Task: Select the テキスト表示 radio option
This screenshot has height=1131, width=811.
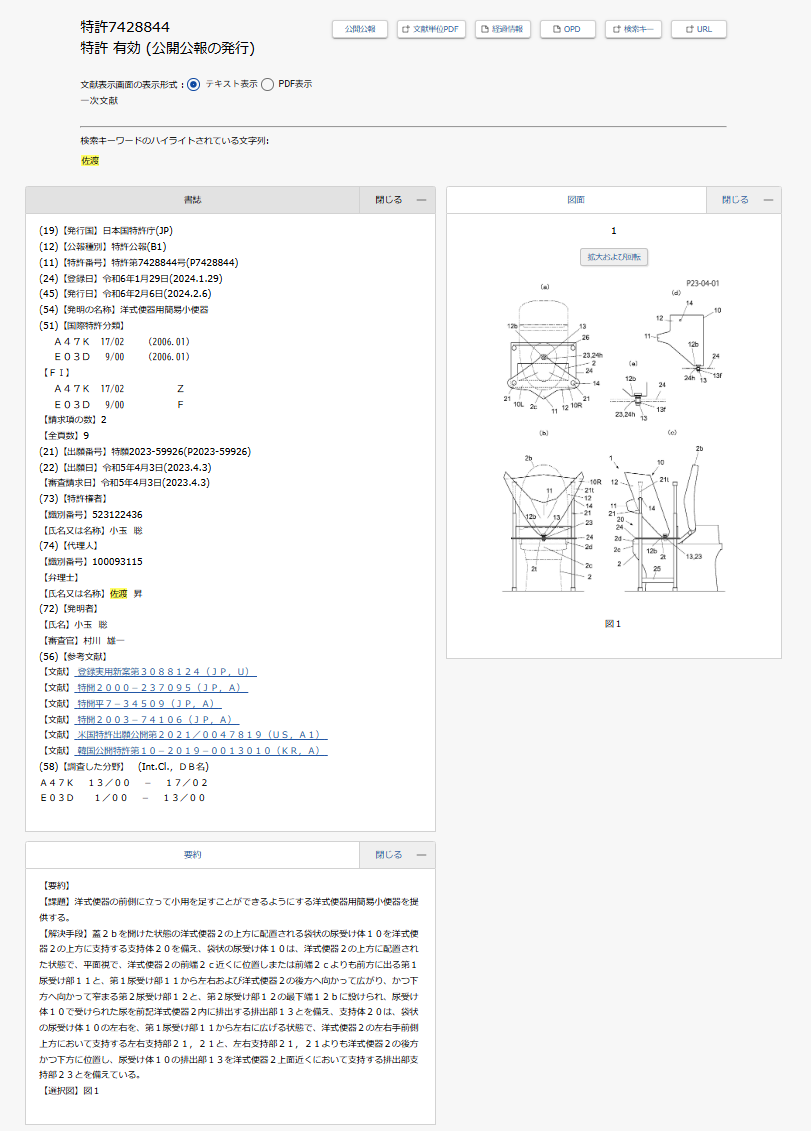Action: pyautogui.click(x=193, y=84)
